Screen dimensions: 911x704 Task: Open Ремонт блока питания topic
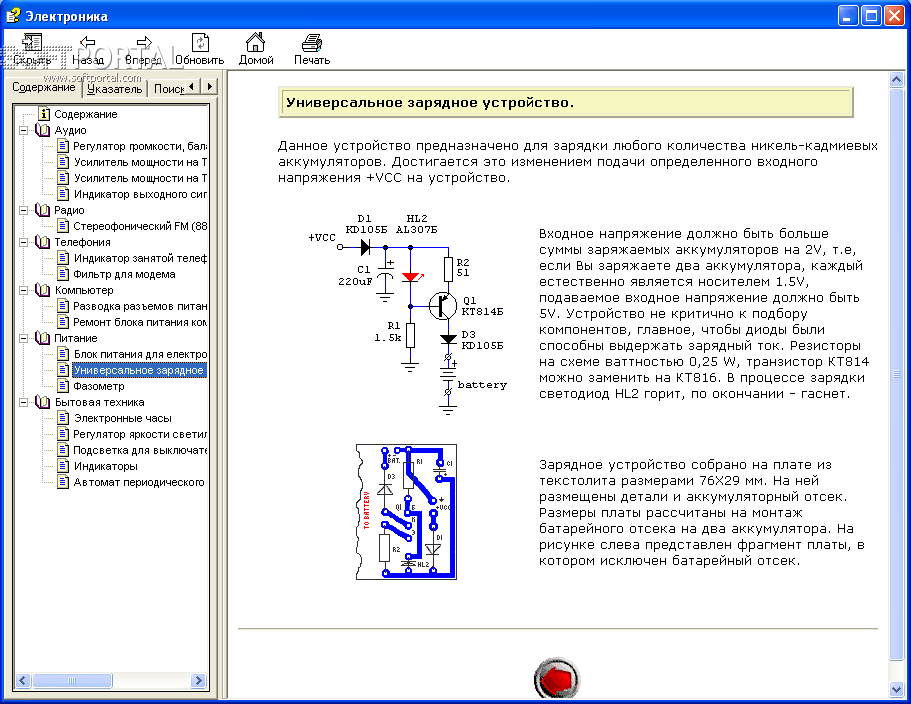(139, 322)
